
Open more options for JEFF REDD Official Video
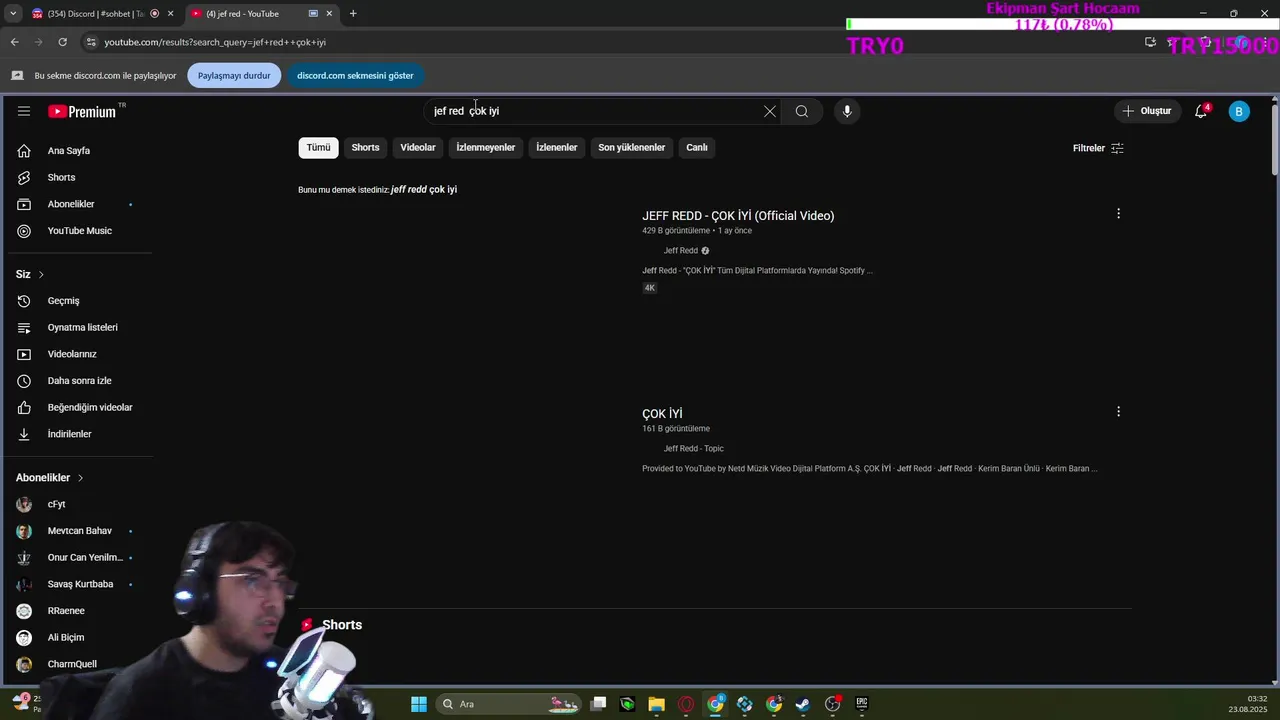[1118, 213]
